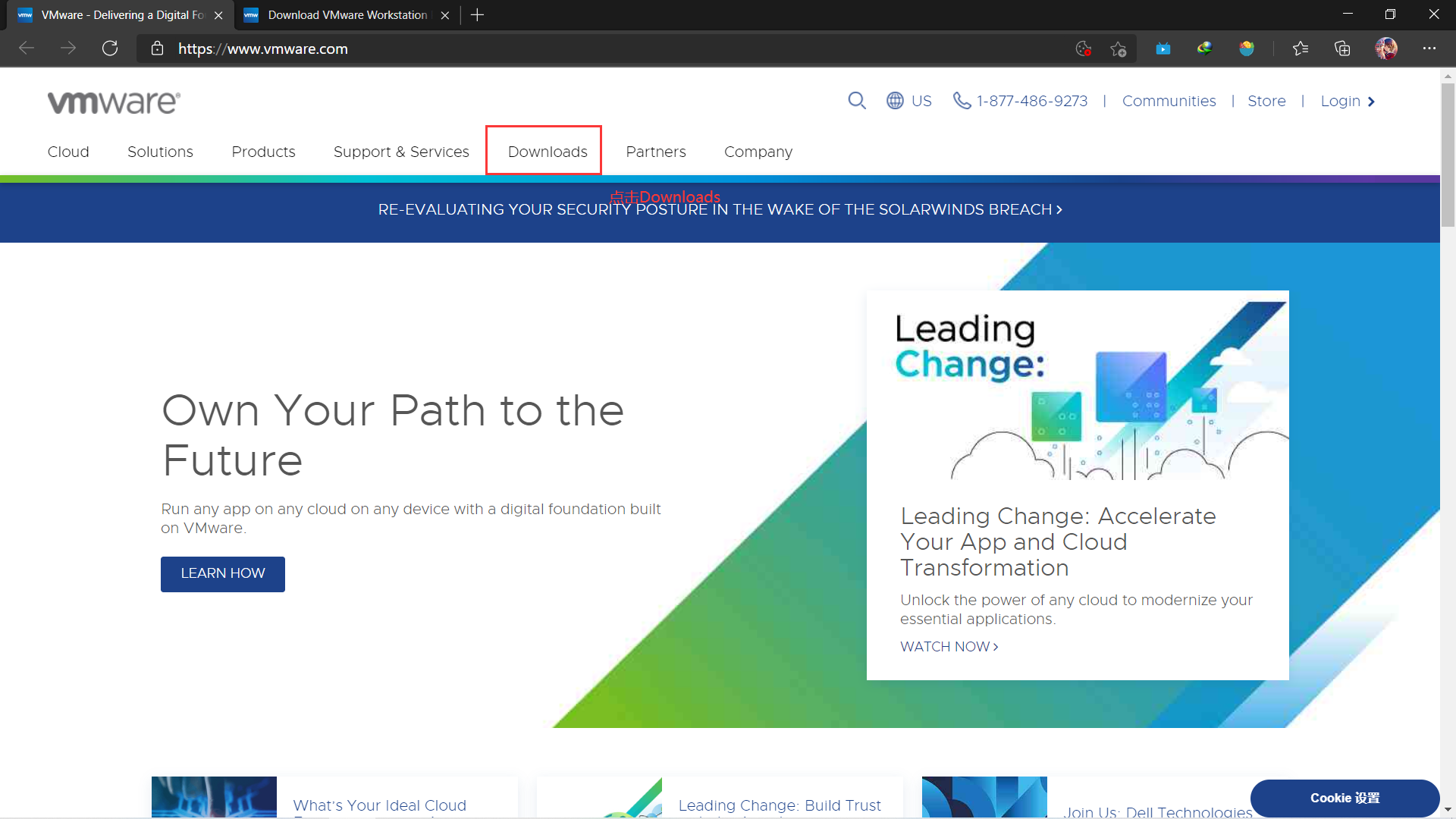Click the VMware site search magnifier icon
The image size is (1456, 819).
(x=856, y=101)
